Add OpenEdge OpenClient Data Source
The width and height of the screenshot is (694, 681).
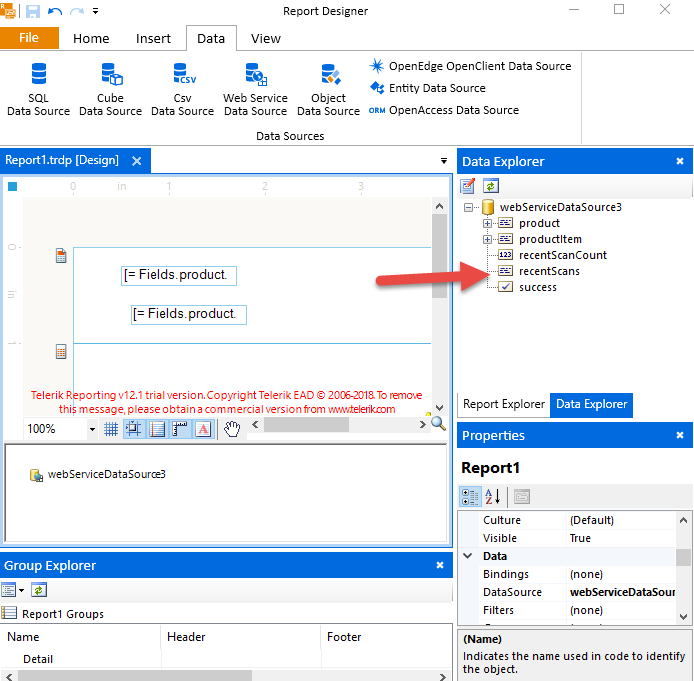point(470,66)
